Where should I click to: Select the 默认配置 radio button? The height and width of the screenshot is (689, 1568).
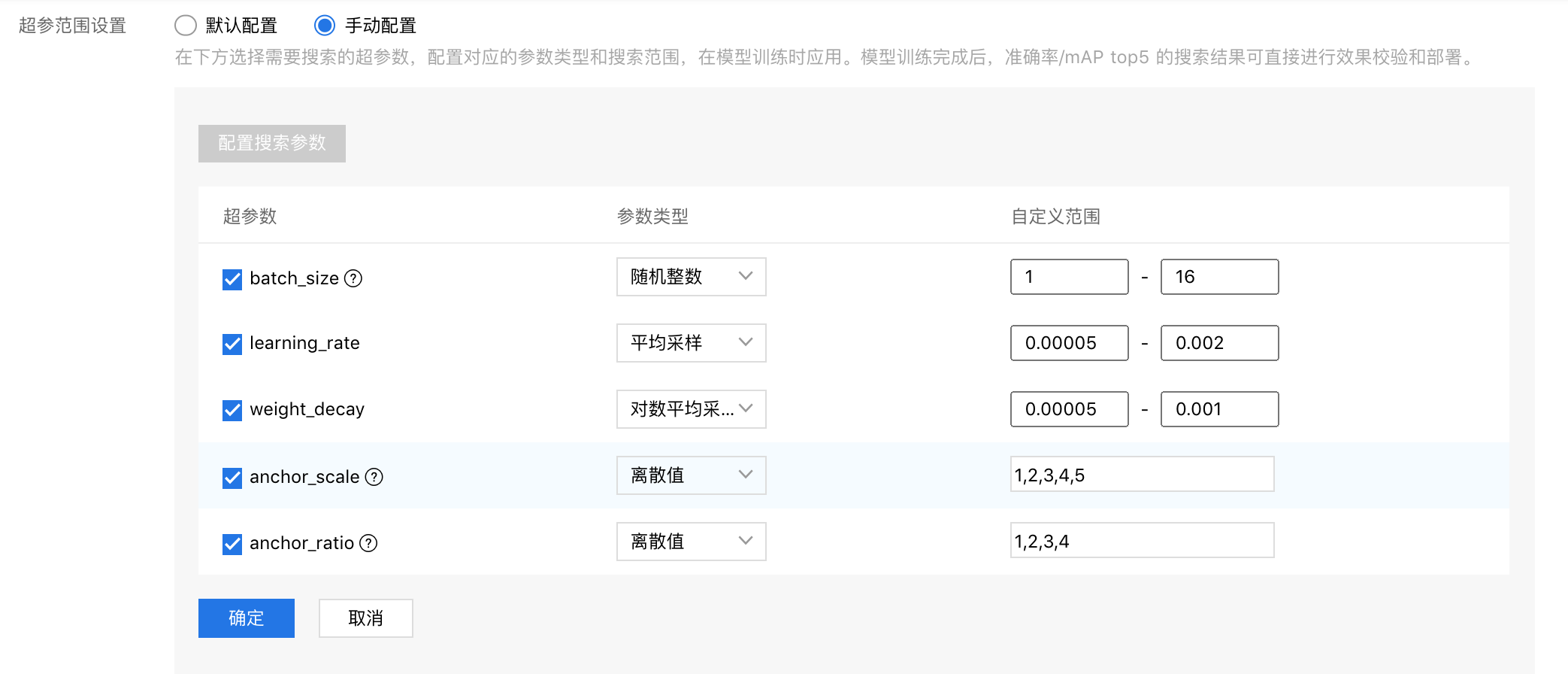186,26
